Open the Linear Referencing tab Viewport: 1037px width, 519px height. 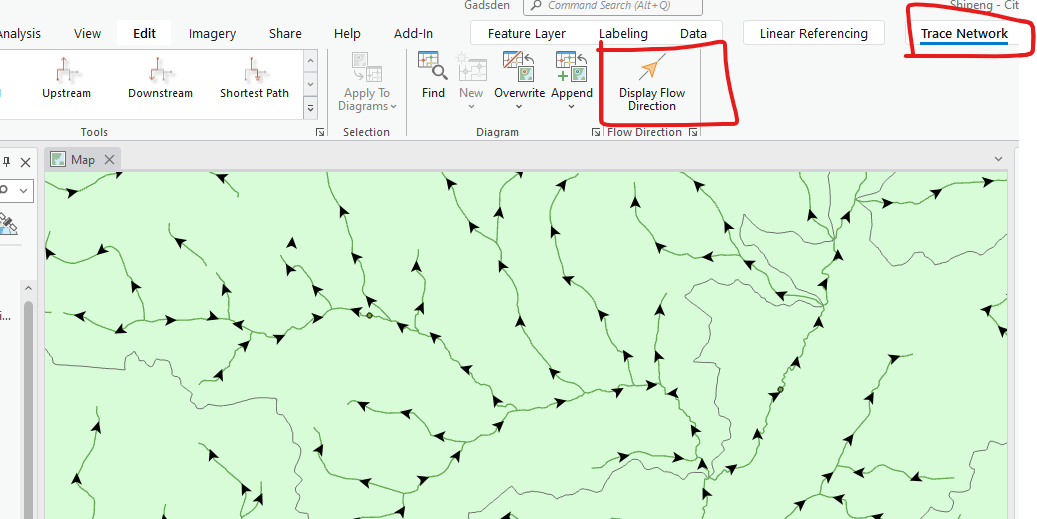[813, 34]
